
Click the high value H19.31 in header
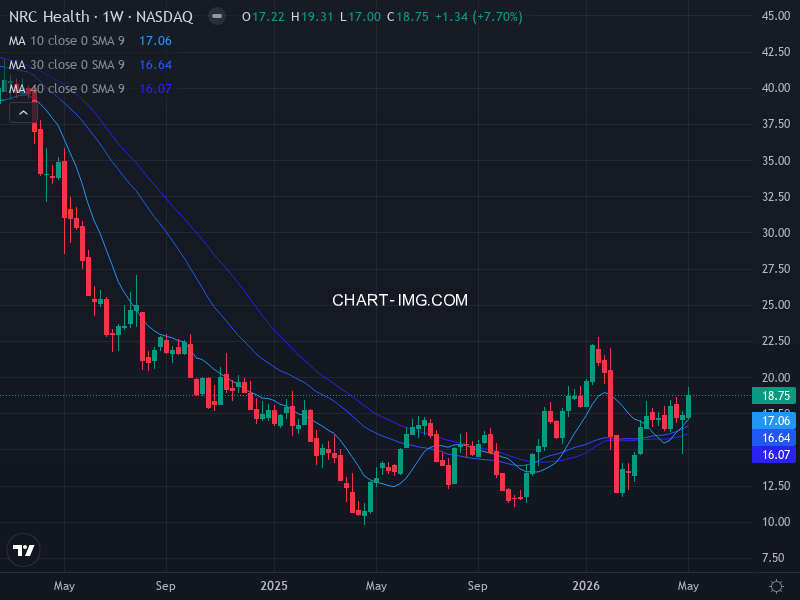(x=312, y=17)
